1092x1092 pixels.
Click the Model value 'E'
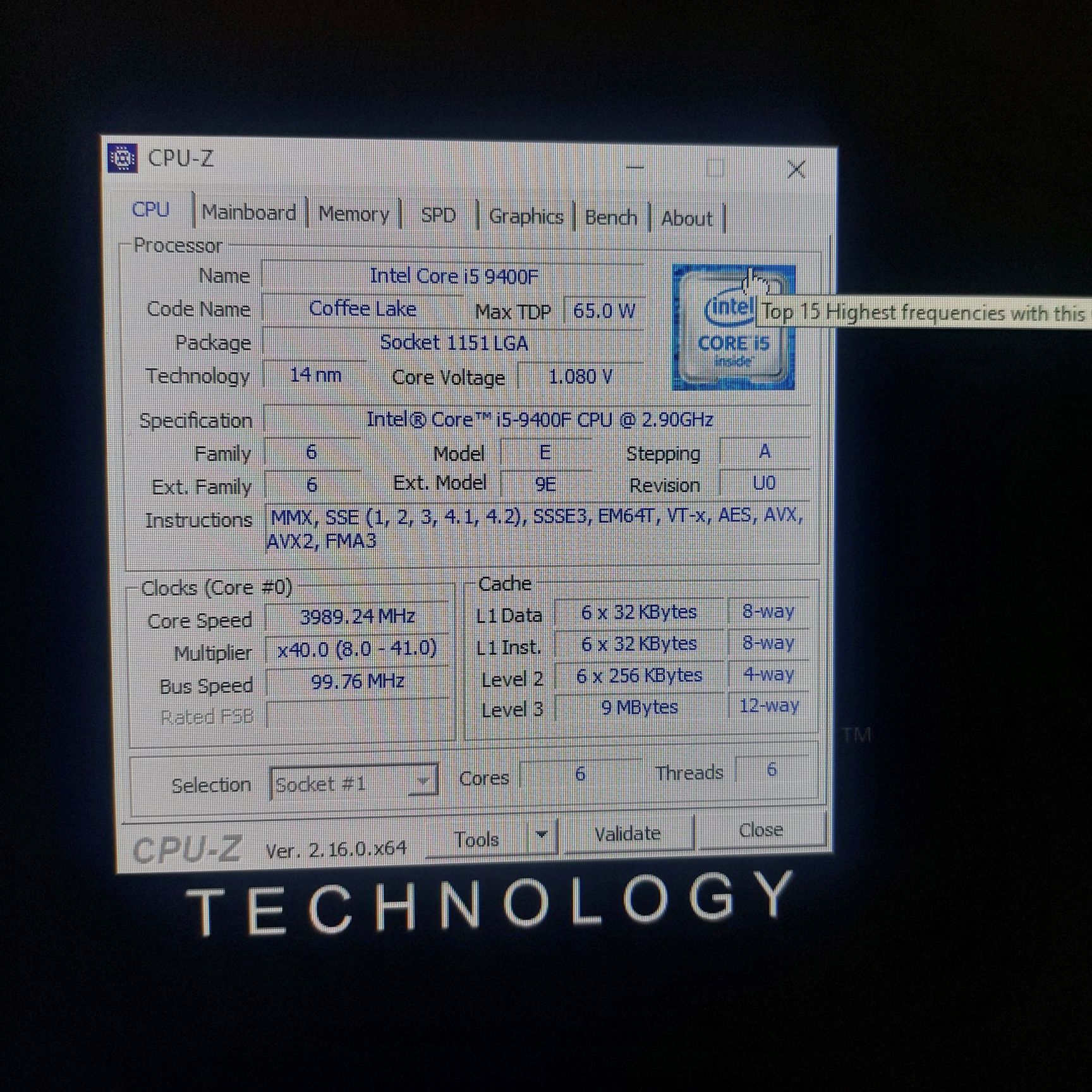click(546, 452)
